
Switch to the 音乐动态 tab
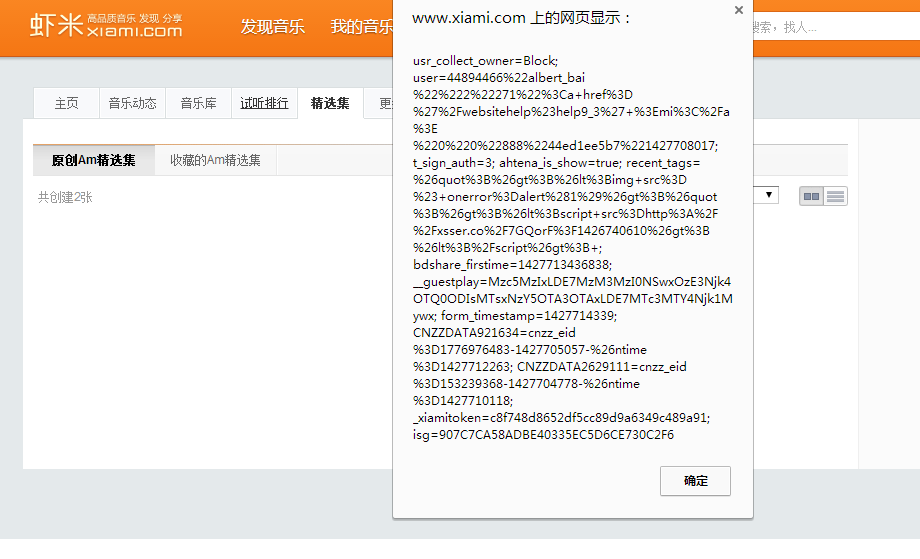click(133, 103)
